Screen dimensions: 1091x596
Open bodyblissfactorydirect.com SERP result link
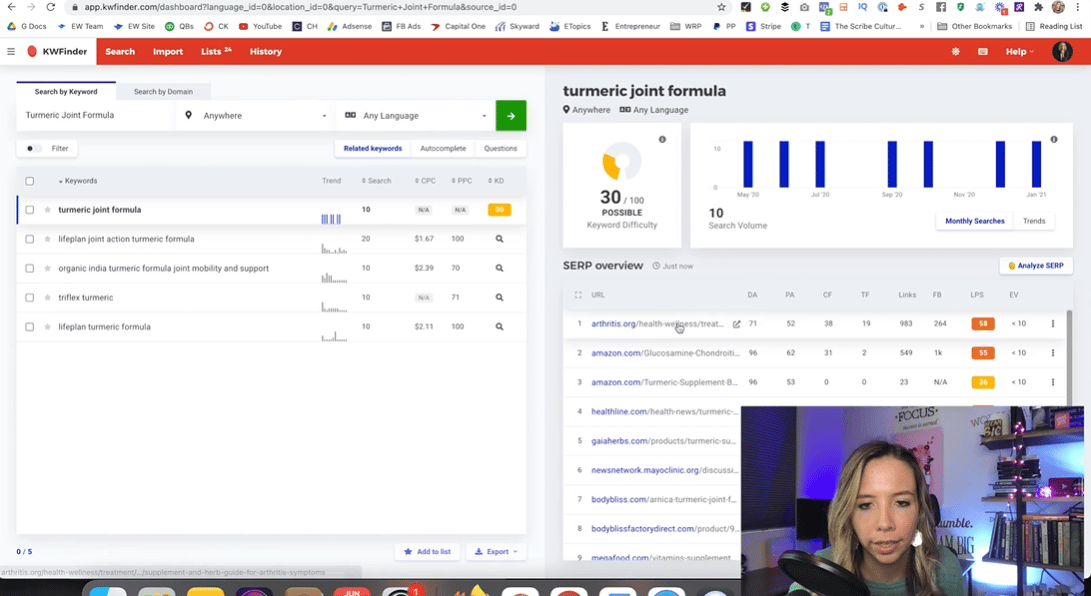(x=664, y=528)
